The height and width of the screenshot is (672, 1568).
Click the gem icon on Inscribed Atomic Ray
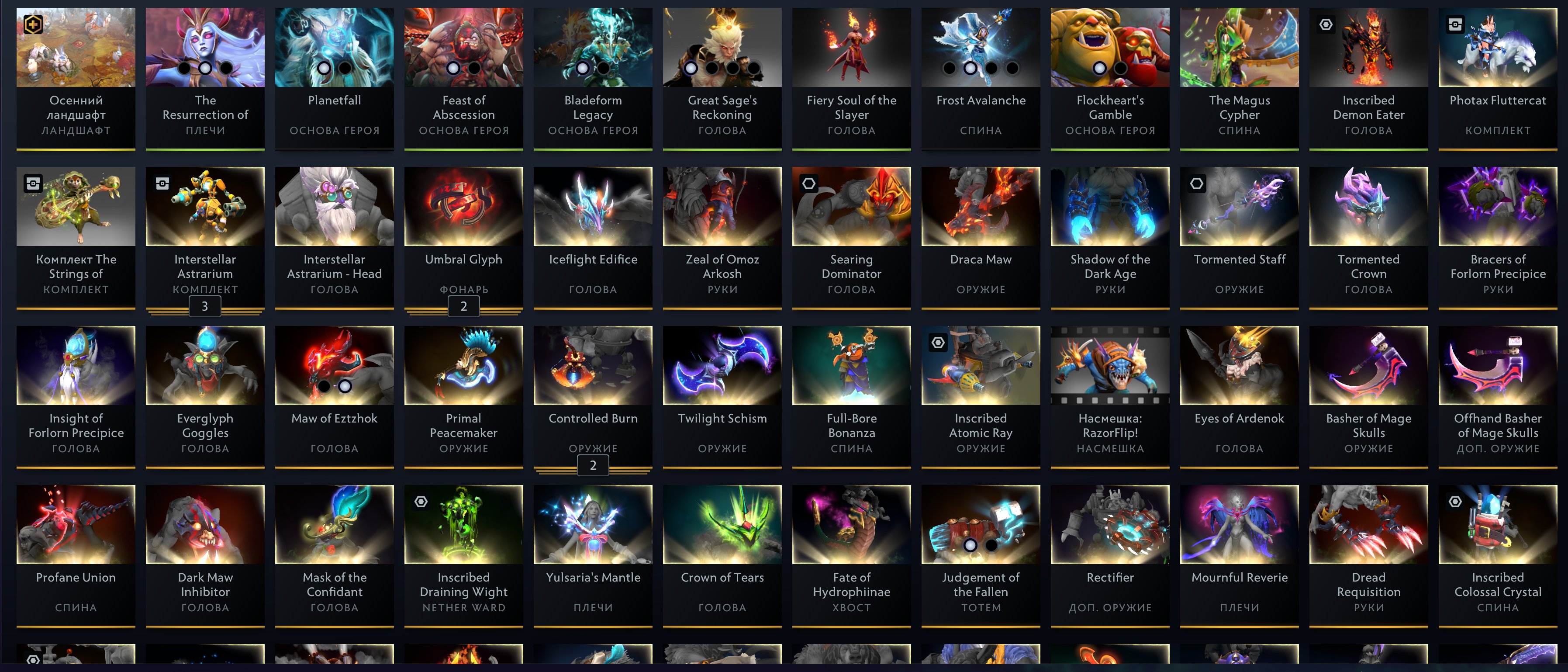[x=938, y=343]
